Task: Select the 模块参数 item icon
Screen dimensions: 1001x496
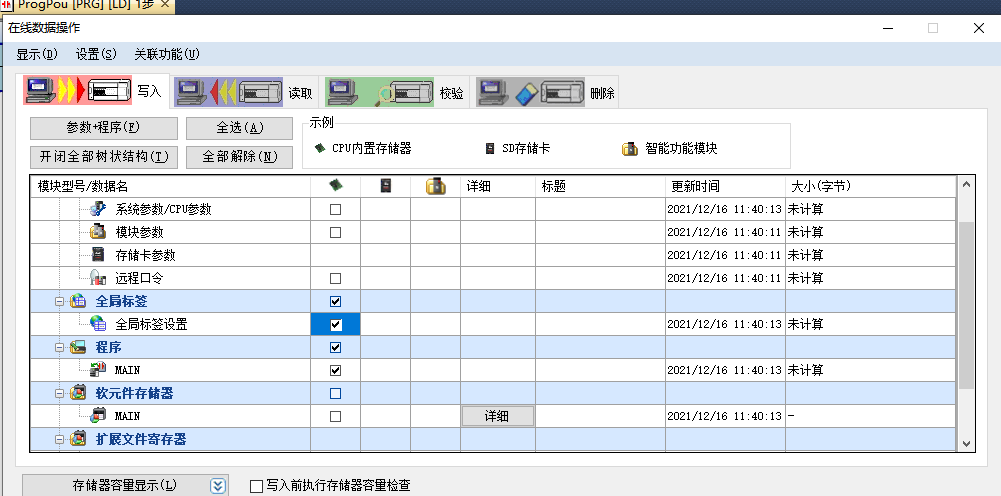Action: tap(97, 232)
